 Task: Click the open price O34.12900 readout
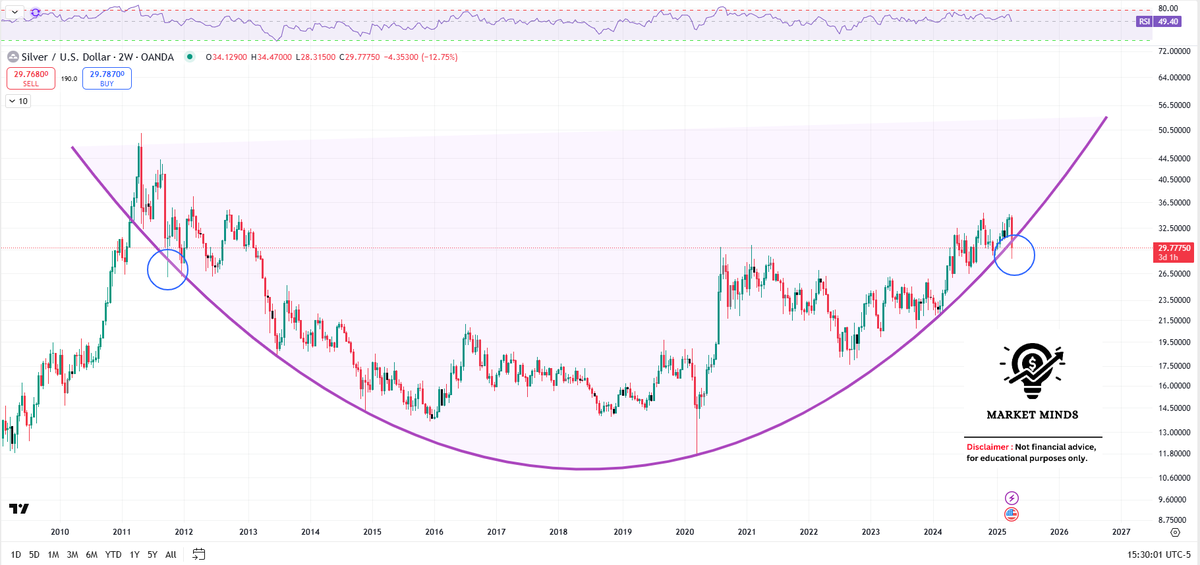click(226, 57)
